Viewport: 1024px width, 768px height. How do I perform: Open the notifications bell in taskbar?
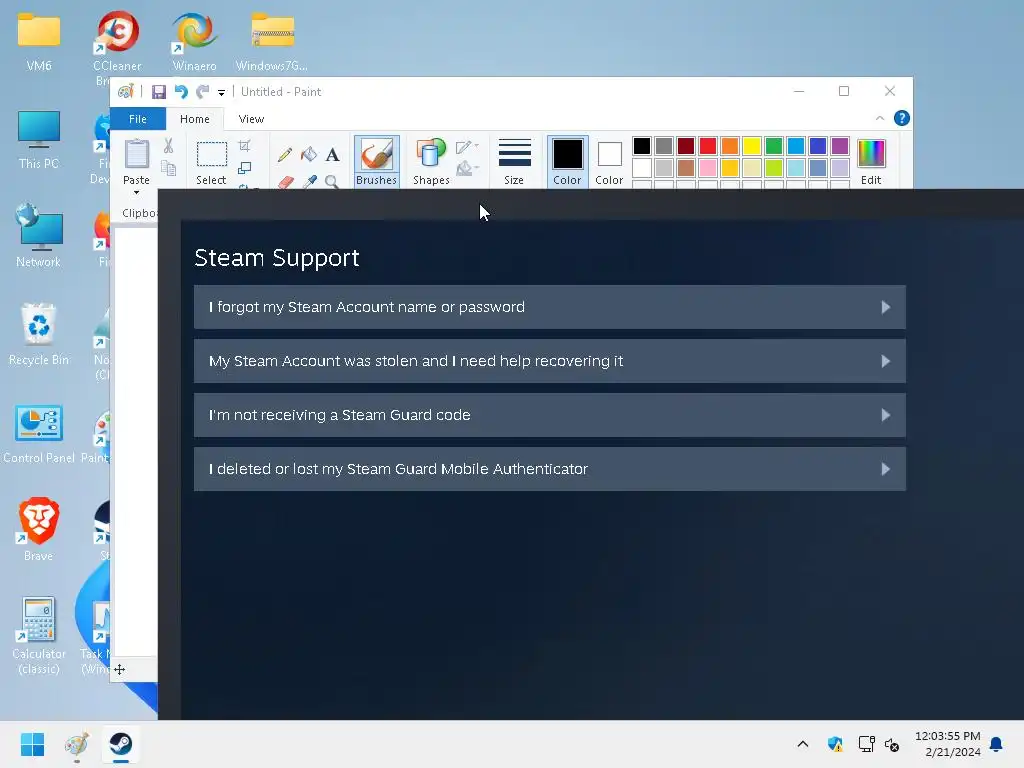point(996,744)
